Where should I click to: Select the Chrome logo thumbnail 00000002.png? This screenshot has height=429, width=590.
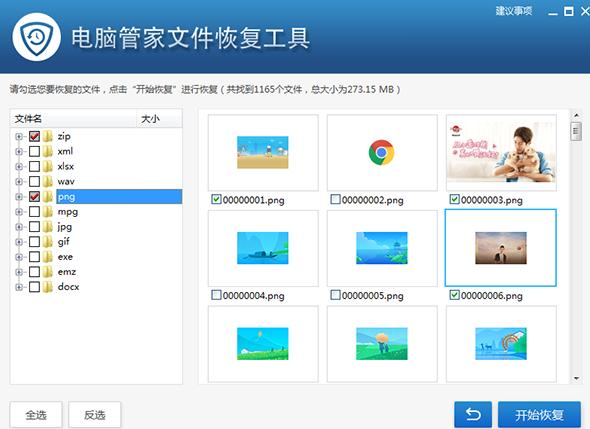tap(382, 152)
